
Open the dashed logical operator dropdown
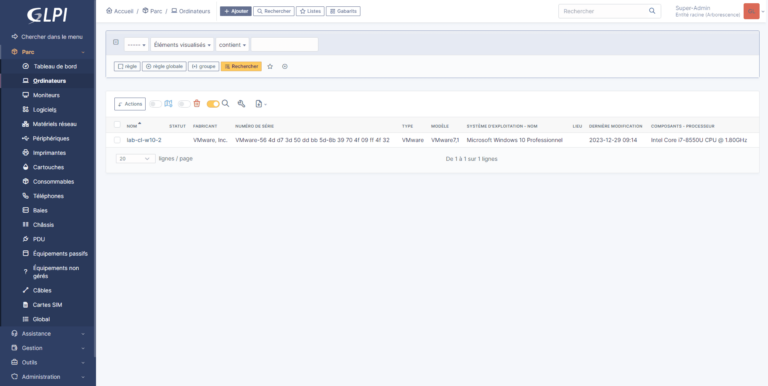136,45
